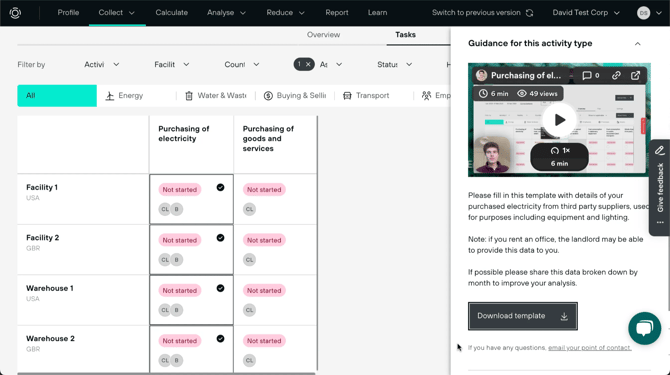Screen dimensions: 670x375
Task: Click the Facility 1 row label
Action: pyautogui.click(x=42, y=187)
